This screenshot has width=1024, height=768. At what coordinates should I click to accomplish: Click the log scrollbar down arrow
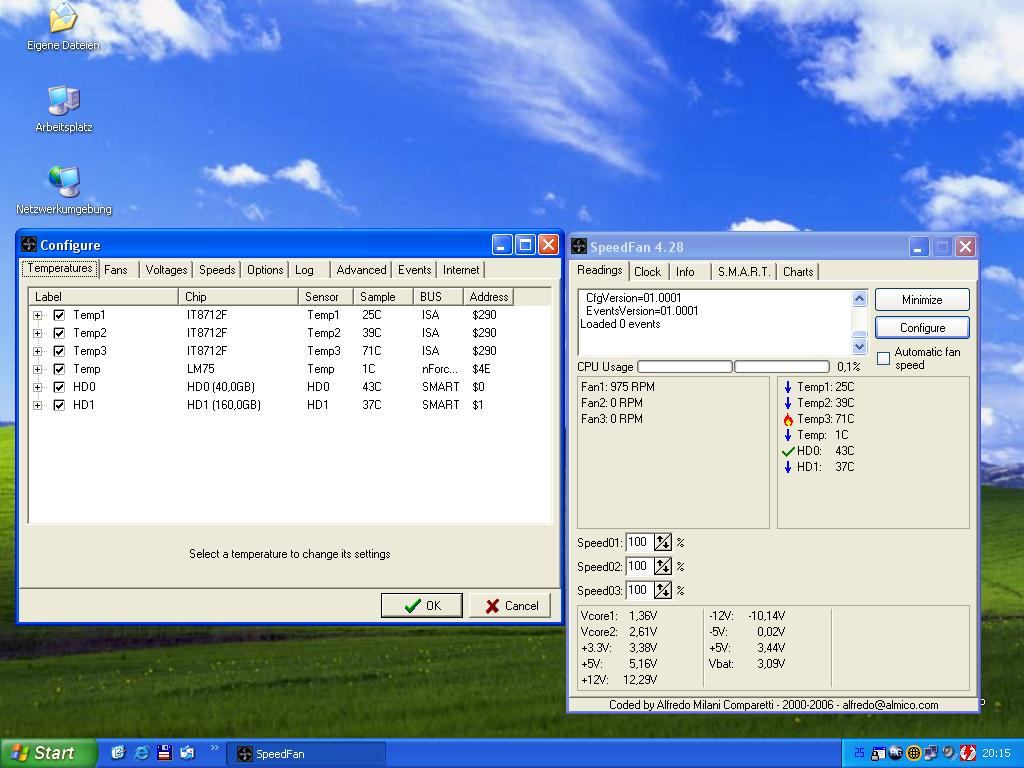(859, 346)
